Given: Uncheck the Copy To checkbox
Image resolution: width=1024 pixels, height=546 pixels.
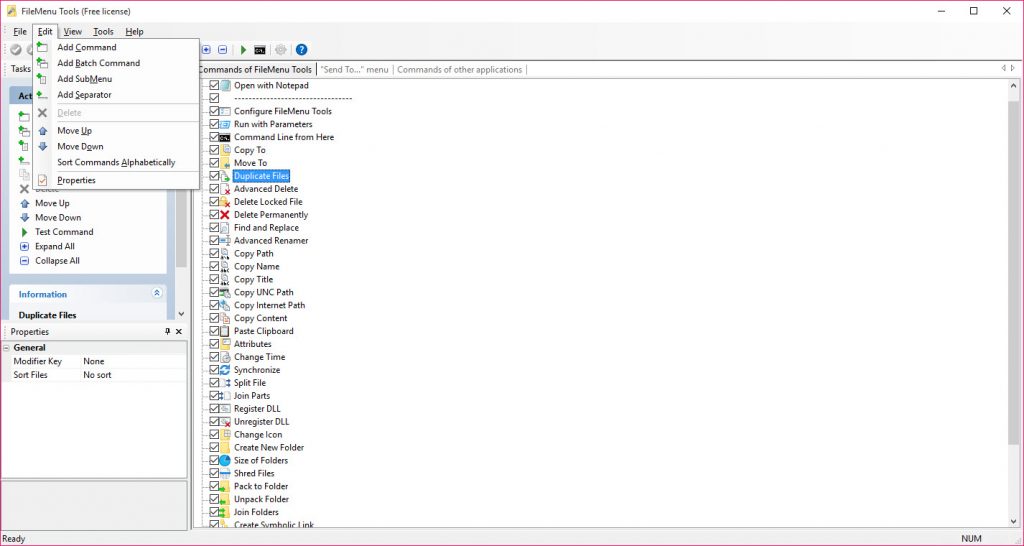Looking at the screenshot, I should 214,150.
